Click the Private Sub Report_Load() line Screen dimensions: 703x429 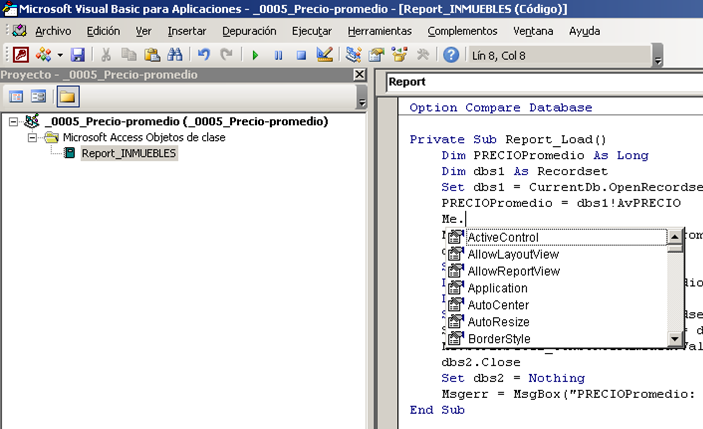coord(508,139)
